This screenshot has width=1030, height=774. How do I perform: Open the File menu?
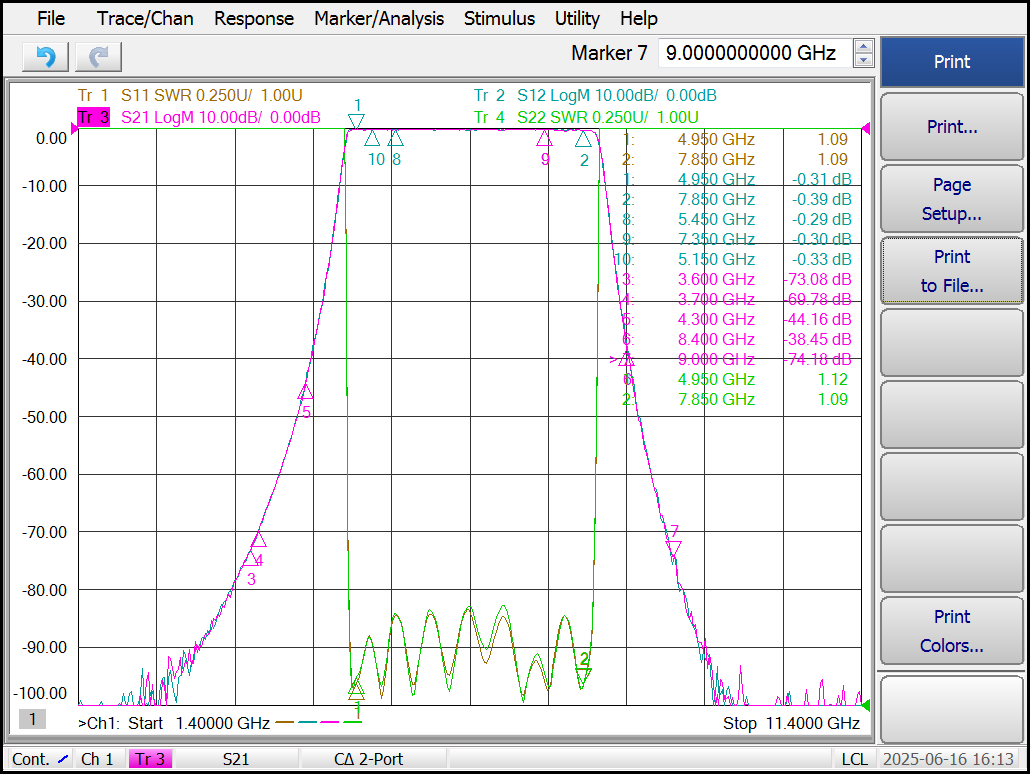[x=51, y=18]
